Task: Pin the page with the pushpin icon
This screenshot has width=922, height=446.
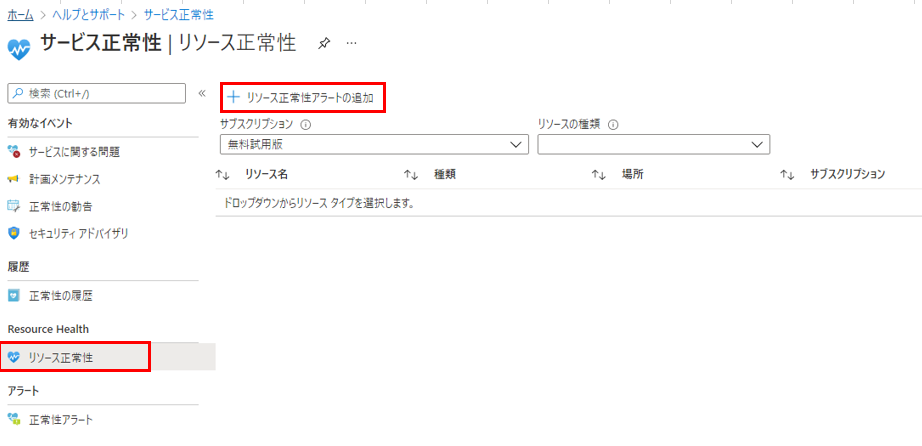Action: pos(323,44)
